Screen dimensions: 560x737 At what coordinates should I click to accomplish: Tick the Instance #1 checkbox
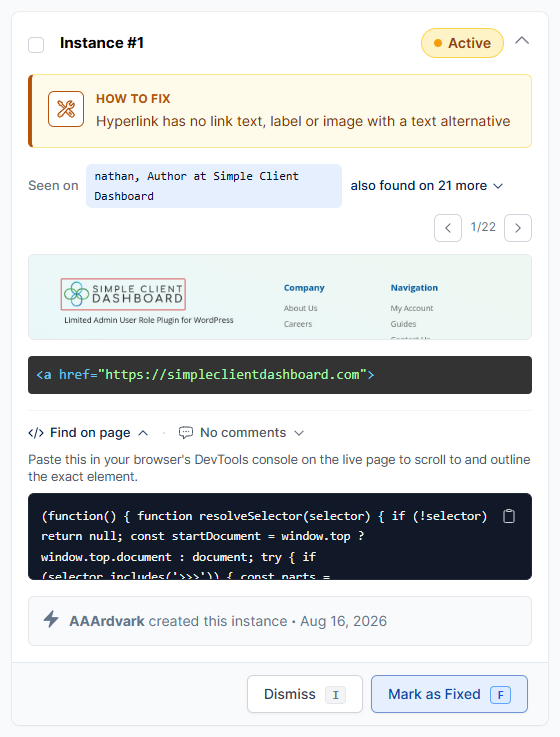tap(36, 45)
